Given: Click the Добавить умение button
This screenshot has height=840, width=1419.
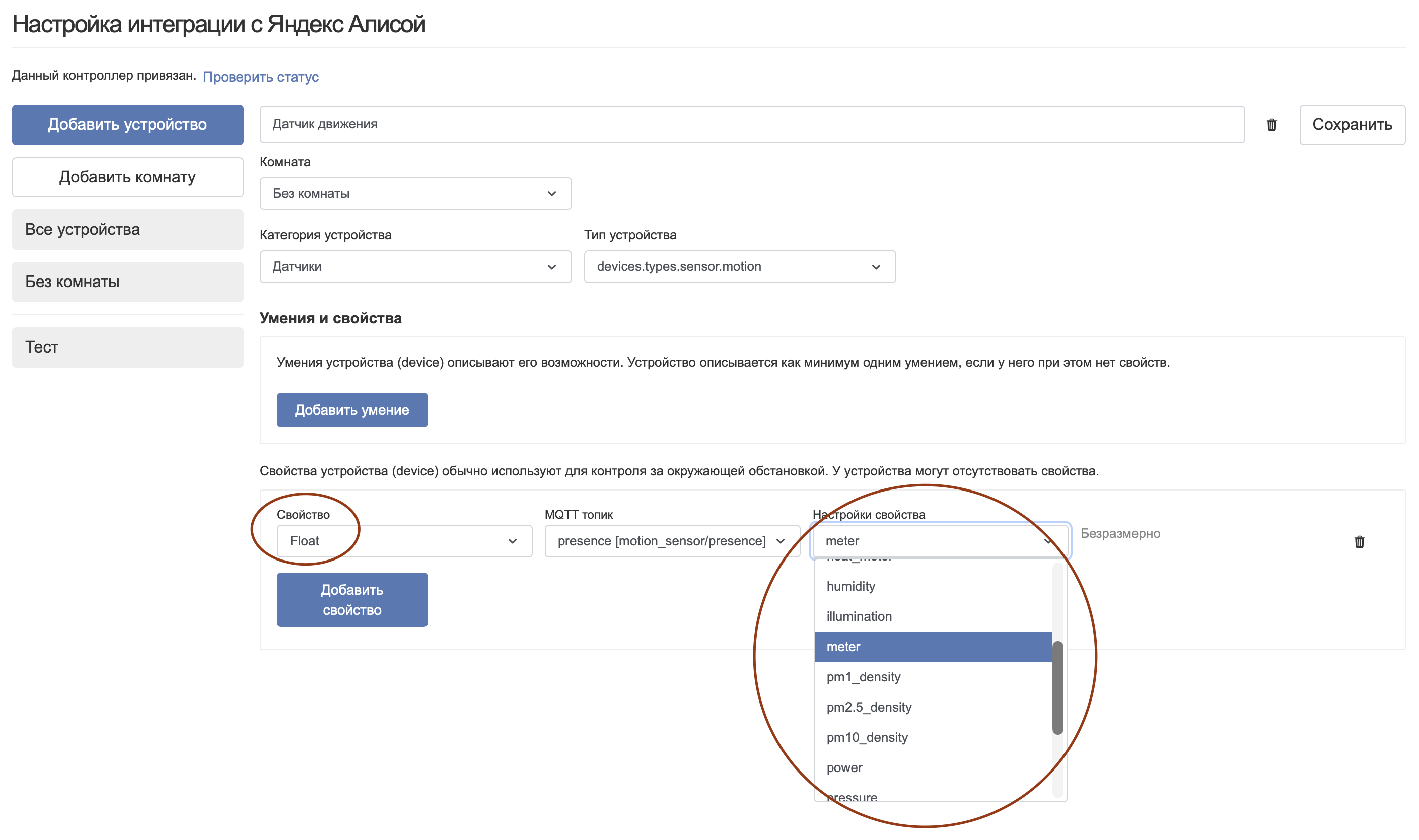Looking at the screenshot, I should coord(351,410).
